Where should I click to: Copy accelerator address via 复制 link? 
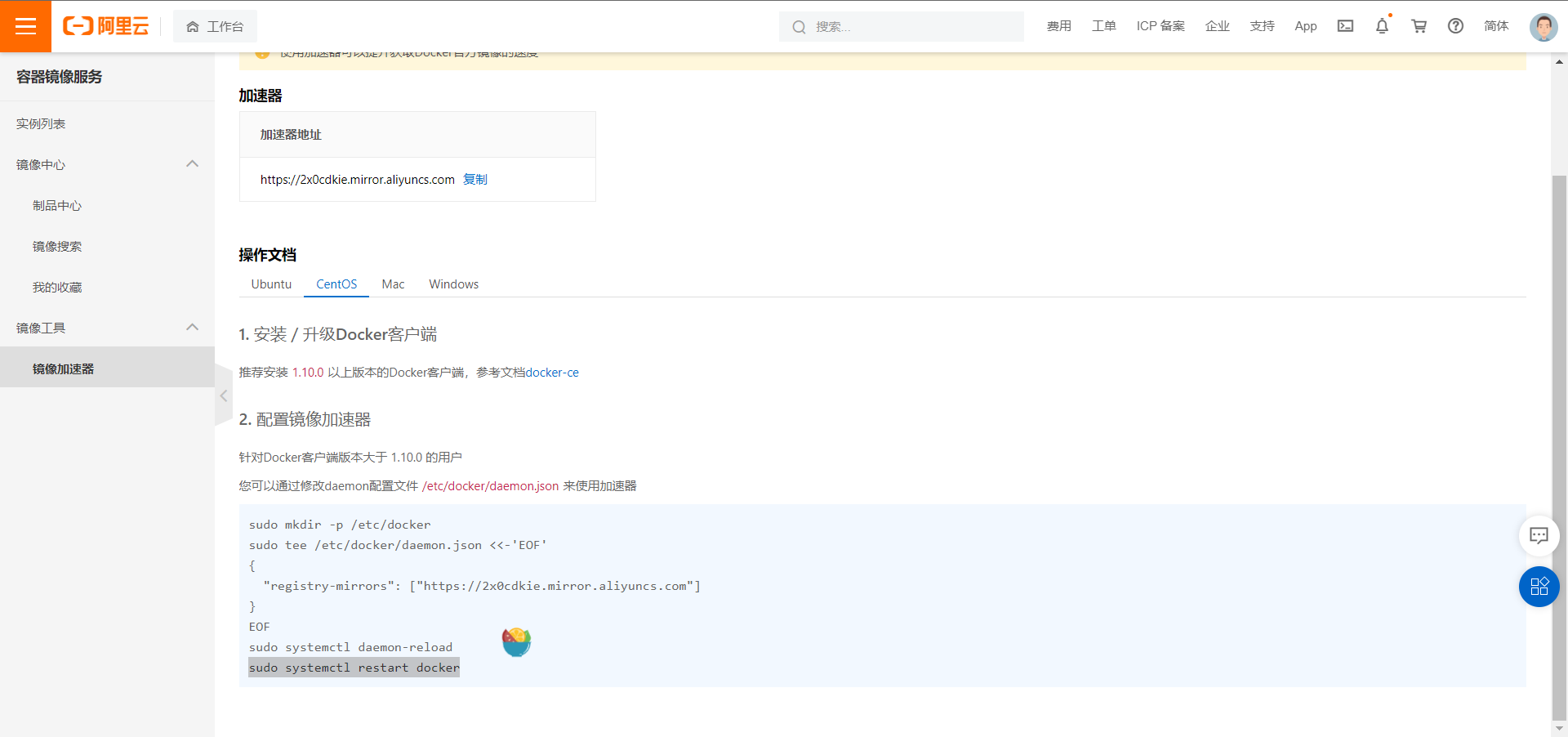pyautogui.click(x=474, y=180)
